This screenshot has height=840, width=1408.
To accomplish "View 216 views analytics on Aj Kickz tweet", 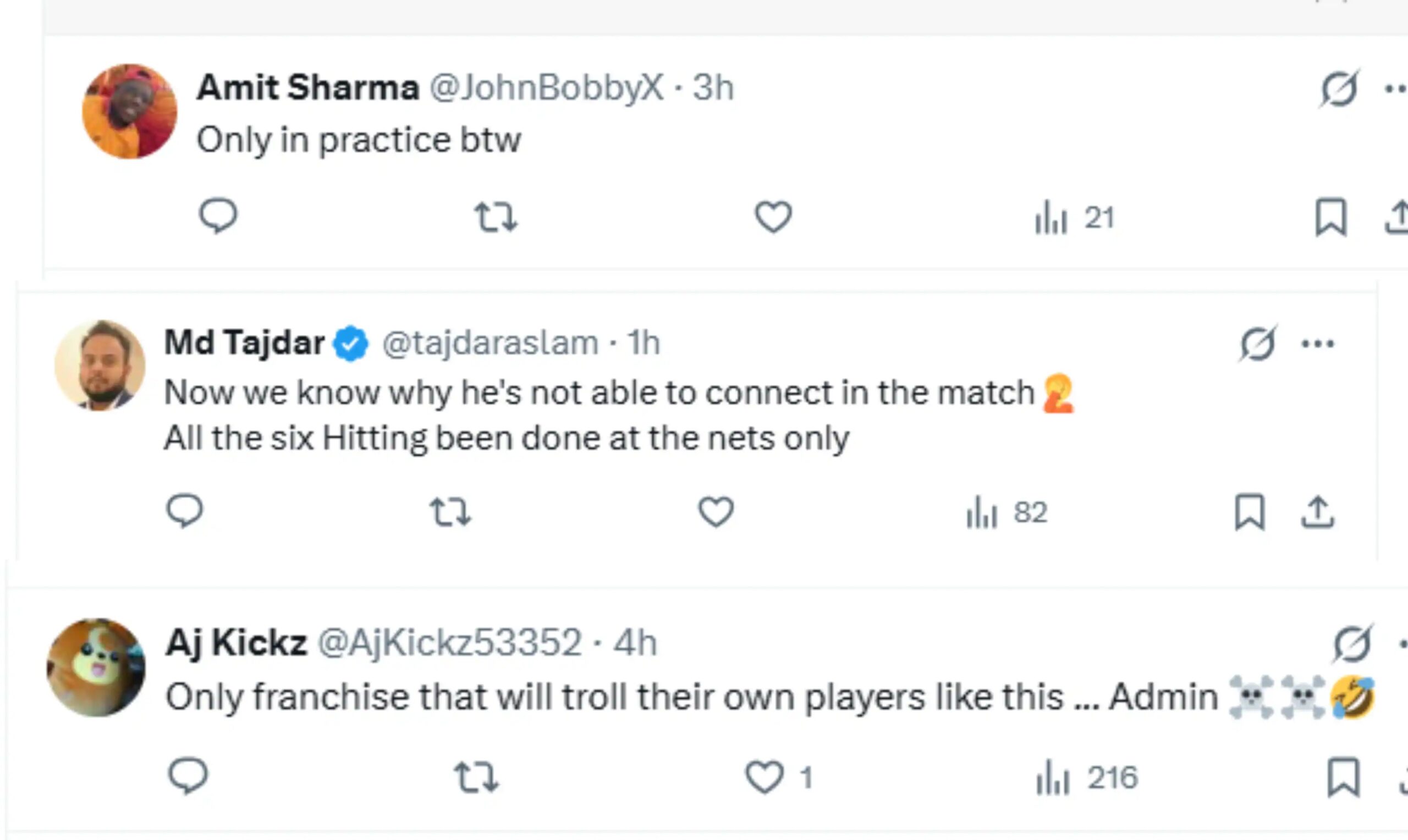I will click(1086, 778).
